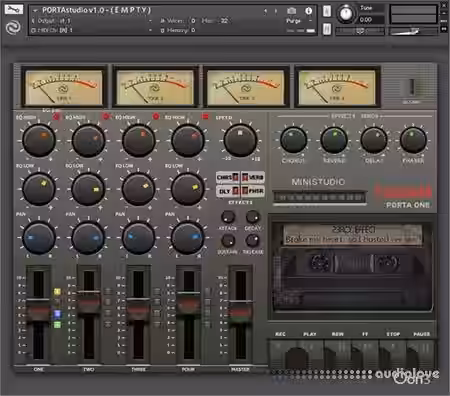This screenshot has height=396, width=450.
Task: Adjust track three EQ Low knob
Action: tap(138, 189)
